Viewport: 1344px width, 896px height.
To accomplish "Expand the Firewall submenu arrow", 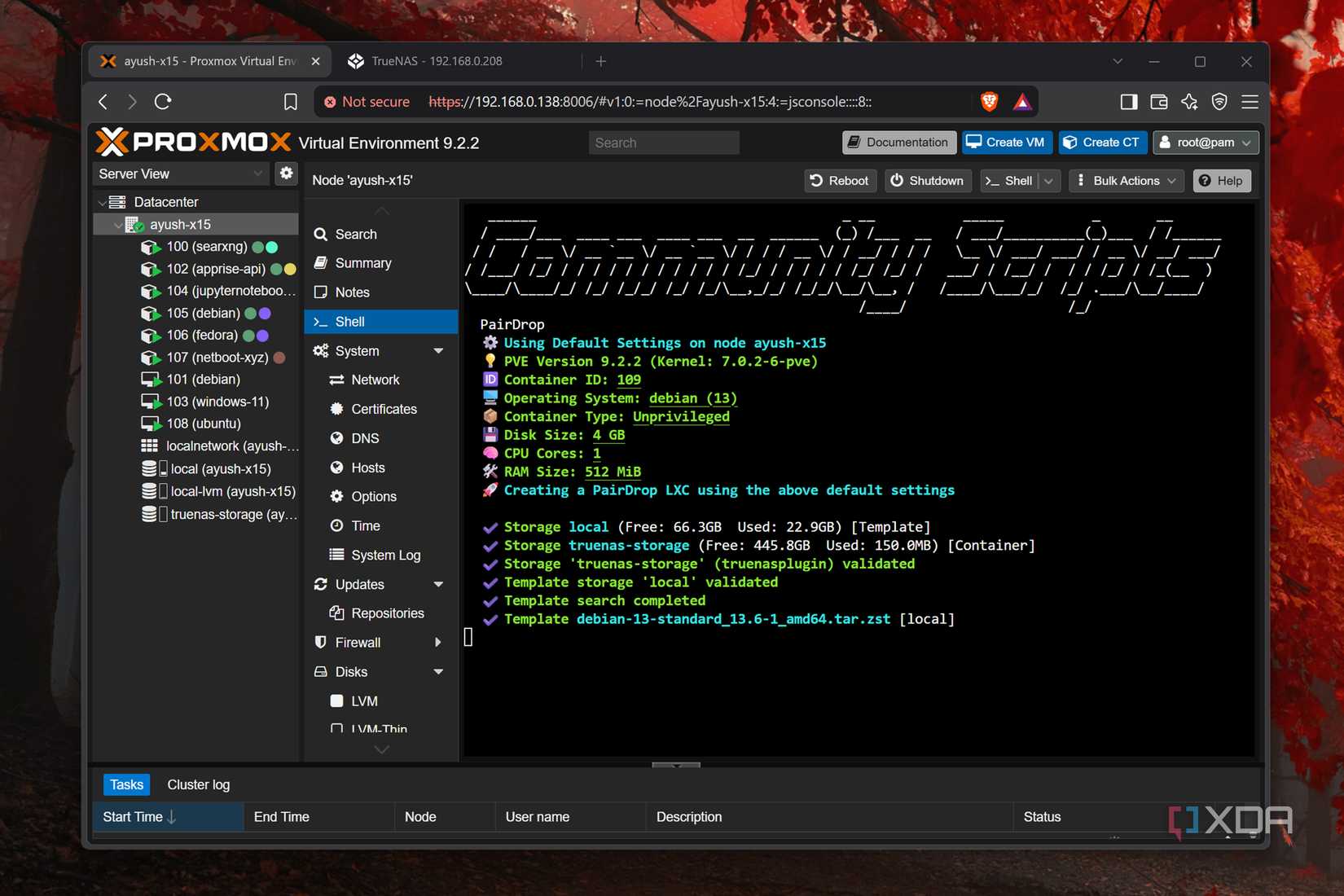I will [438, 643].
